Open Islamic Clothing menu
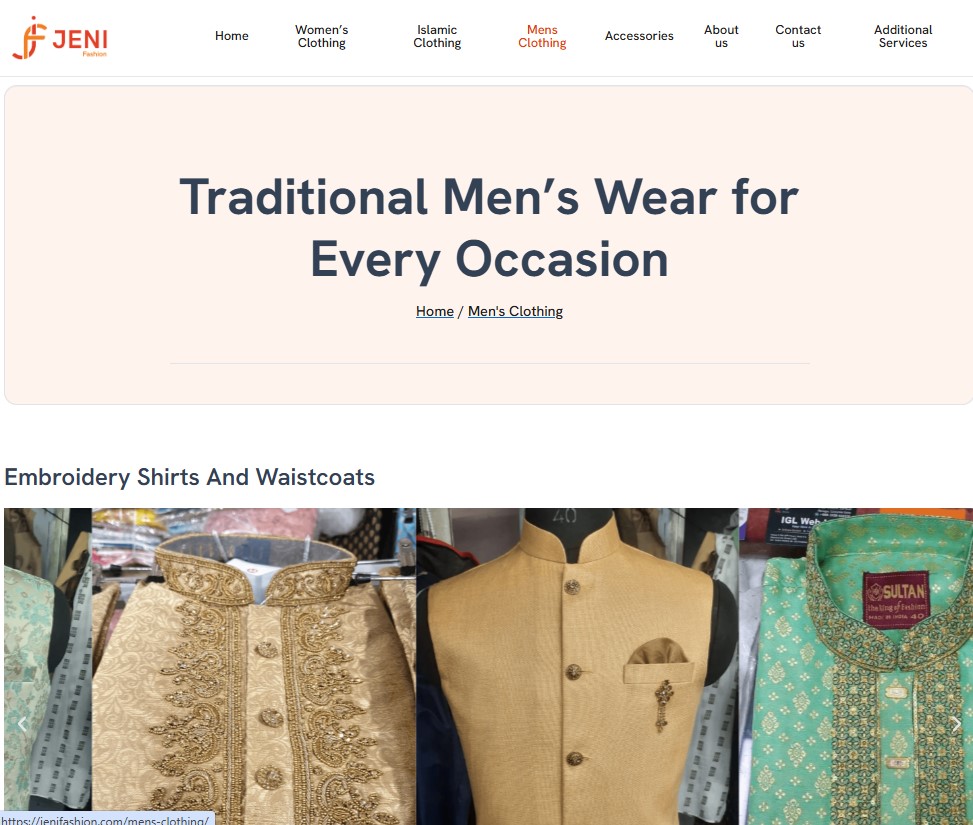This screenshot has width=973, height=825. coord(437,36)
